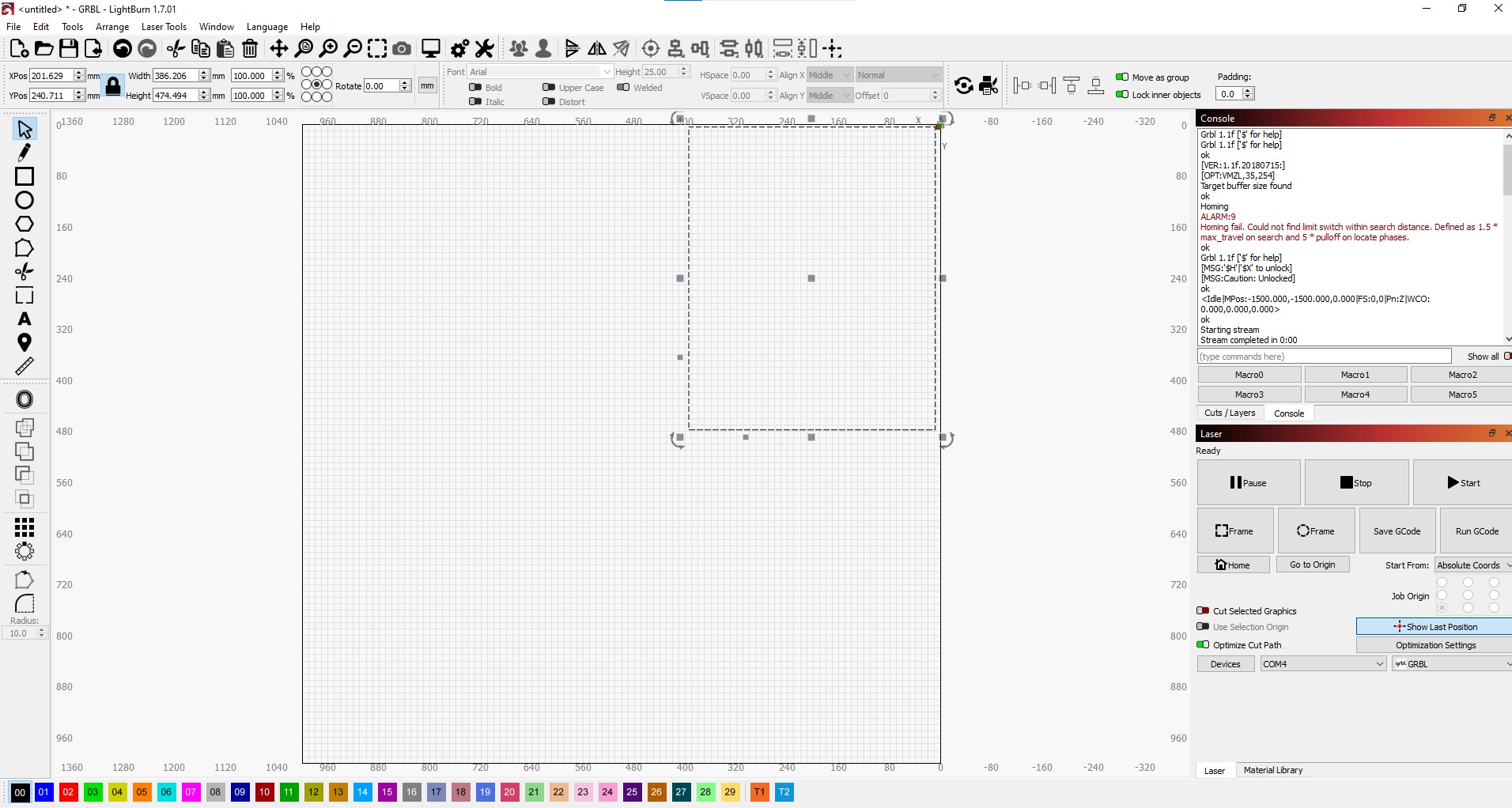Image resolution: width=1512 pixels, height=808 pixels.
Task: Select the Measure ruler tool
Action: (25, 366)
